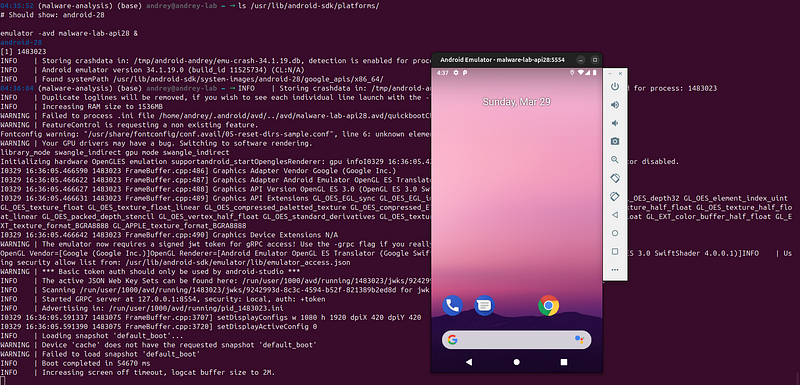Open the Phone app on home screen

(x=452, y=305)
